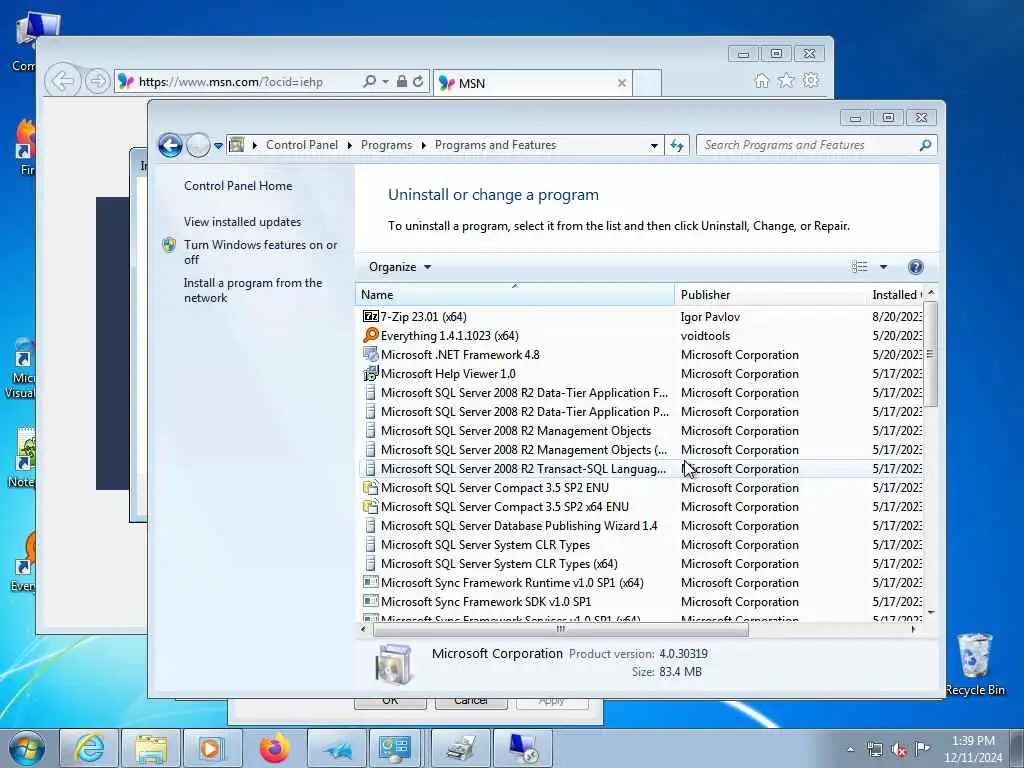The width and height of the screenshot is (1024, 768).
Task: Sort by Installed On column header
Action: (895, 295)
